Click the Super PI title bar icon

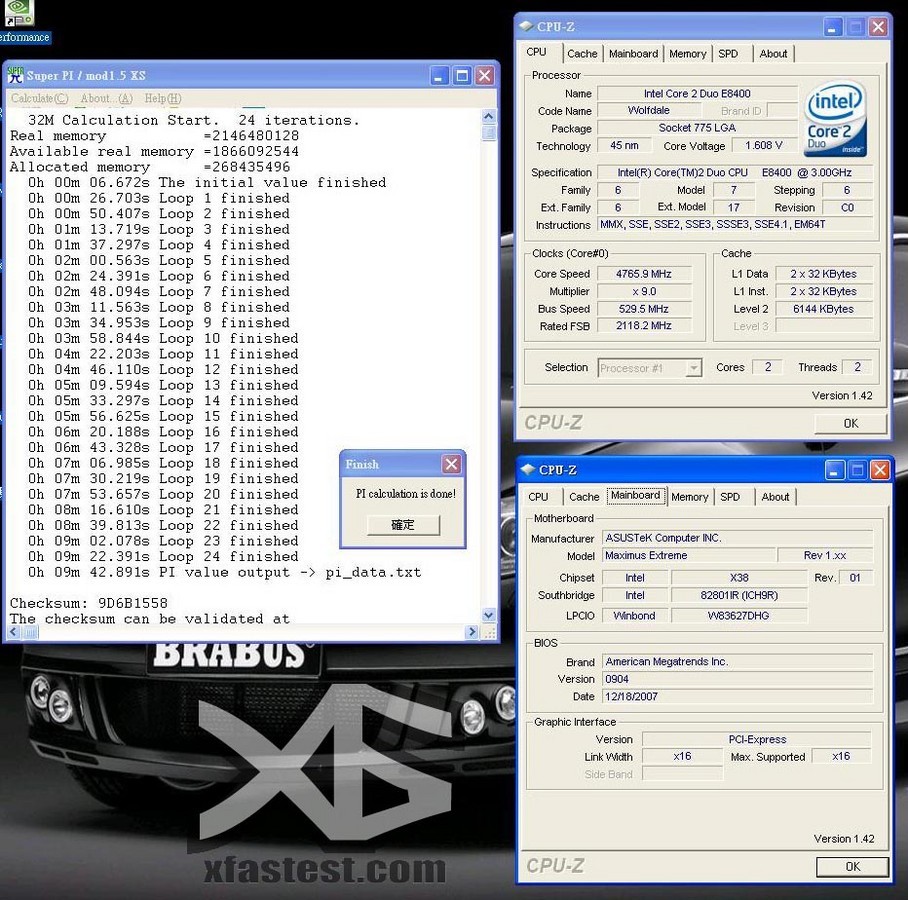[x=15, y=75]
